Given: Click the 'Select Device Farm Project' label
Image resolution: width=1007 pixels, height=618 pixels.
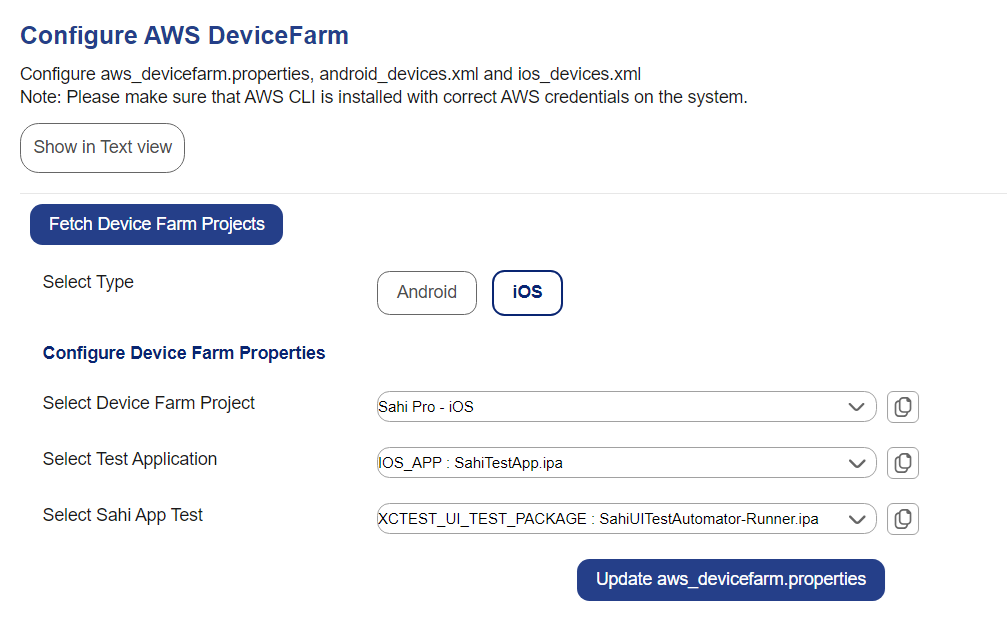Looking at the screenshot, I should click(x=149, y=403).
